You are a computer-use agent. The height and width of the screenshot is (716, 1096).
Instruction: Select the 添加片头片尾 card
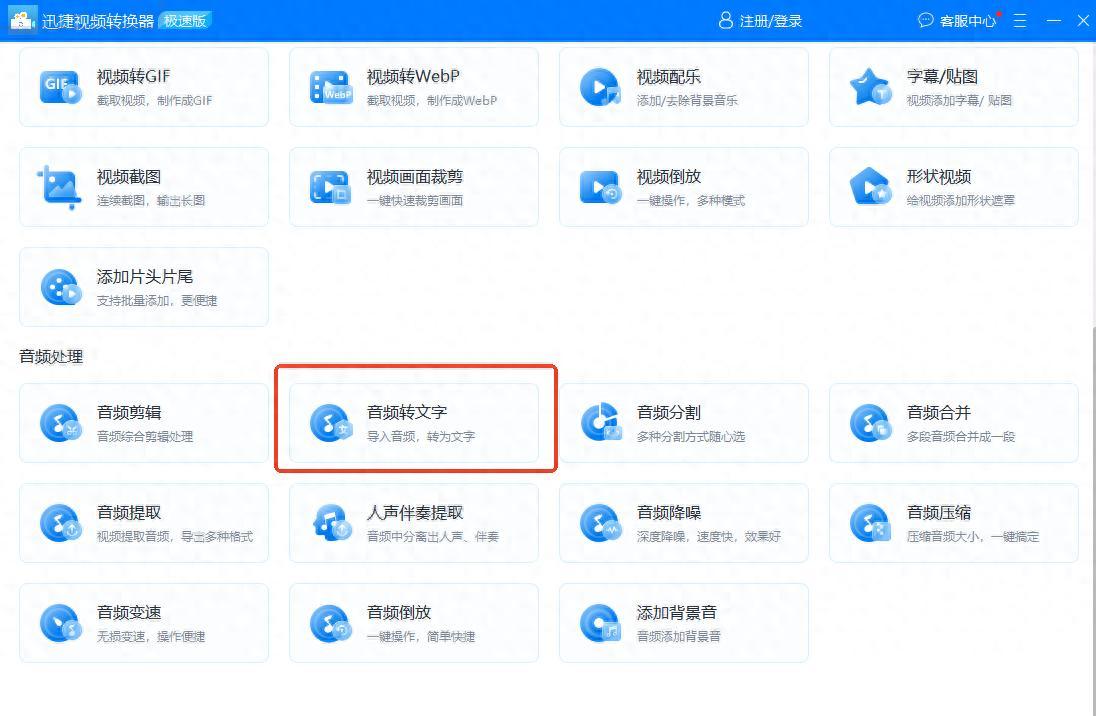144,287
